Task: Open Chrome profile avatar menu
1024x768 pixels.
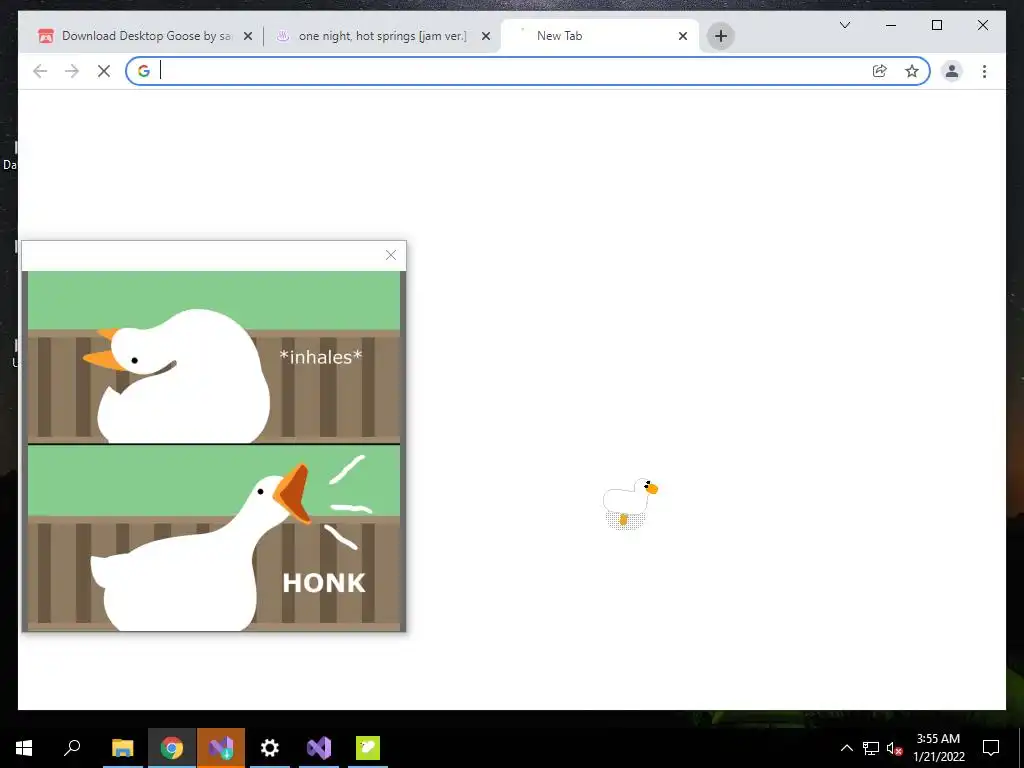Action: point(952,71)
